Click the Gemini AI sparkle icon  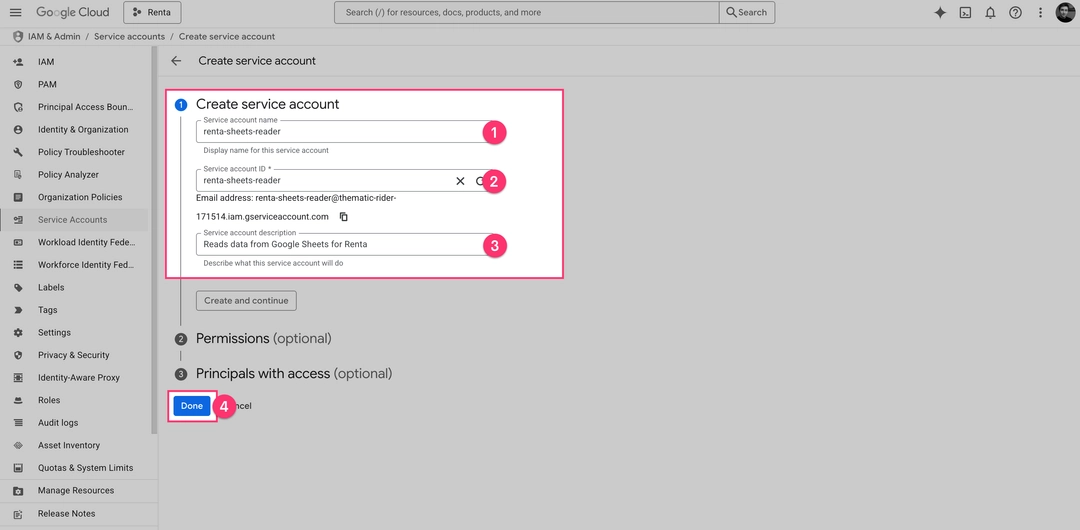coord(940,12)
